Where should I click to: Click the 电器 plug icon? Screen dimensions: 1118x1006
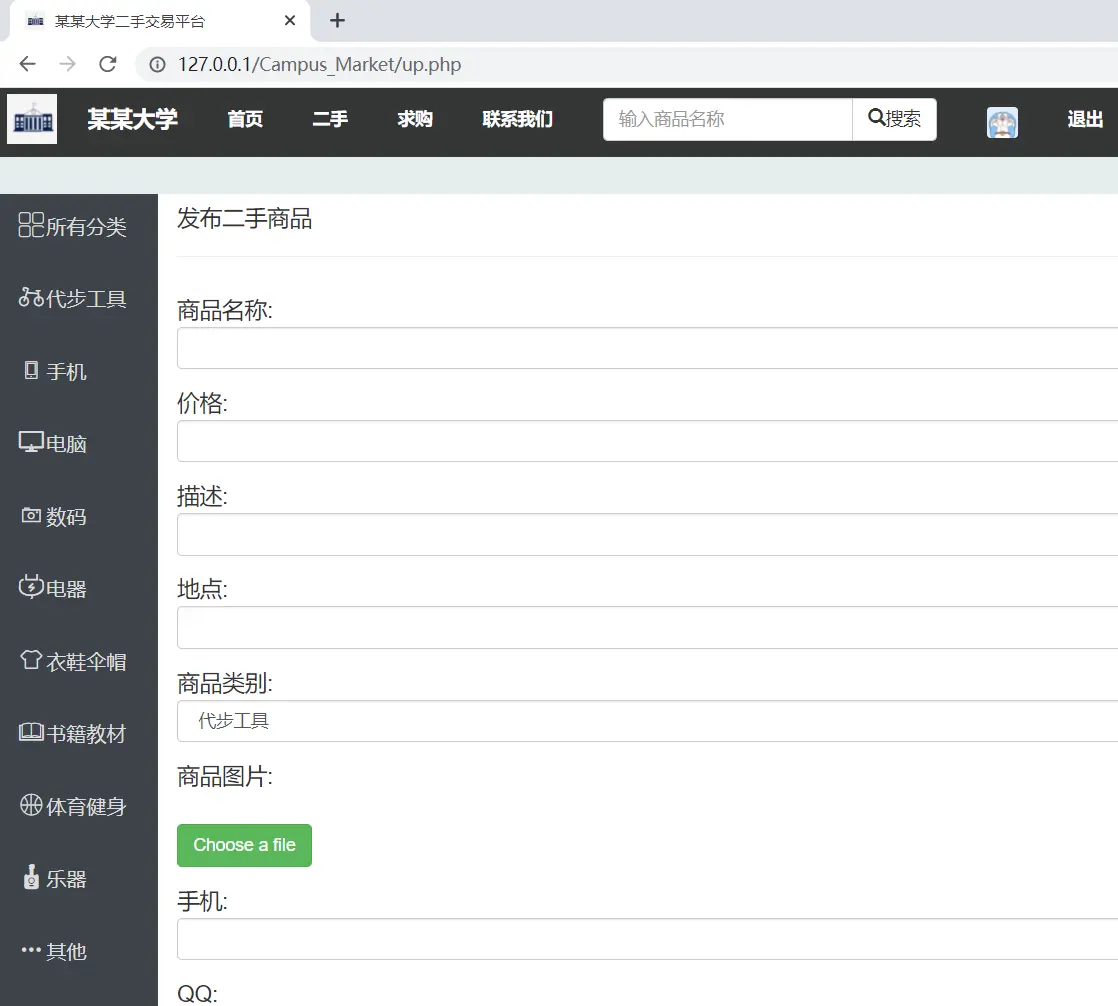pos(31,587)
